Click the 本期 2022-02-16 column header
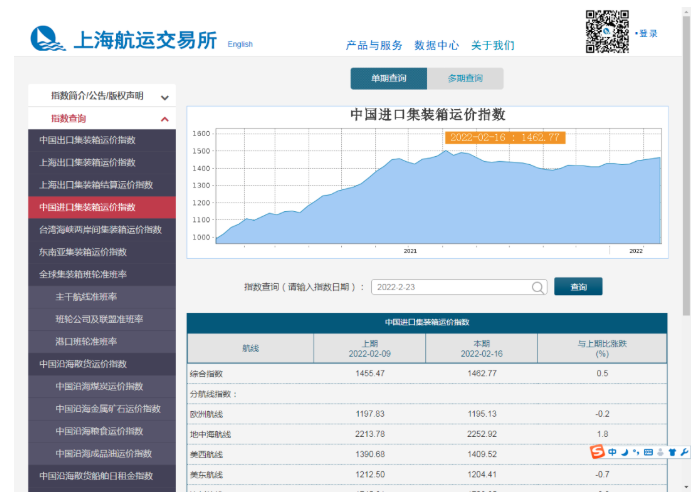 pos(482,348)
